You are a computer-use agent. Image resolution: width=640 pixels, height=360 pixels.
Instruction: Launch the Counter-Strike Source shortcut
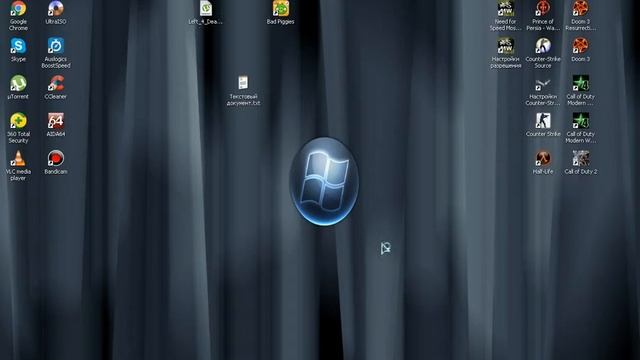tap(543, 46)
